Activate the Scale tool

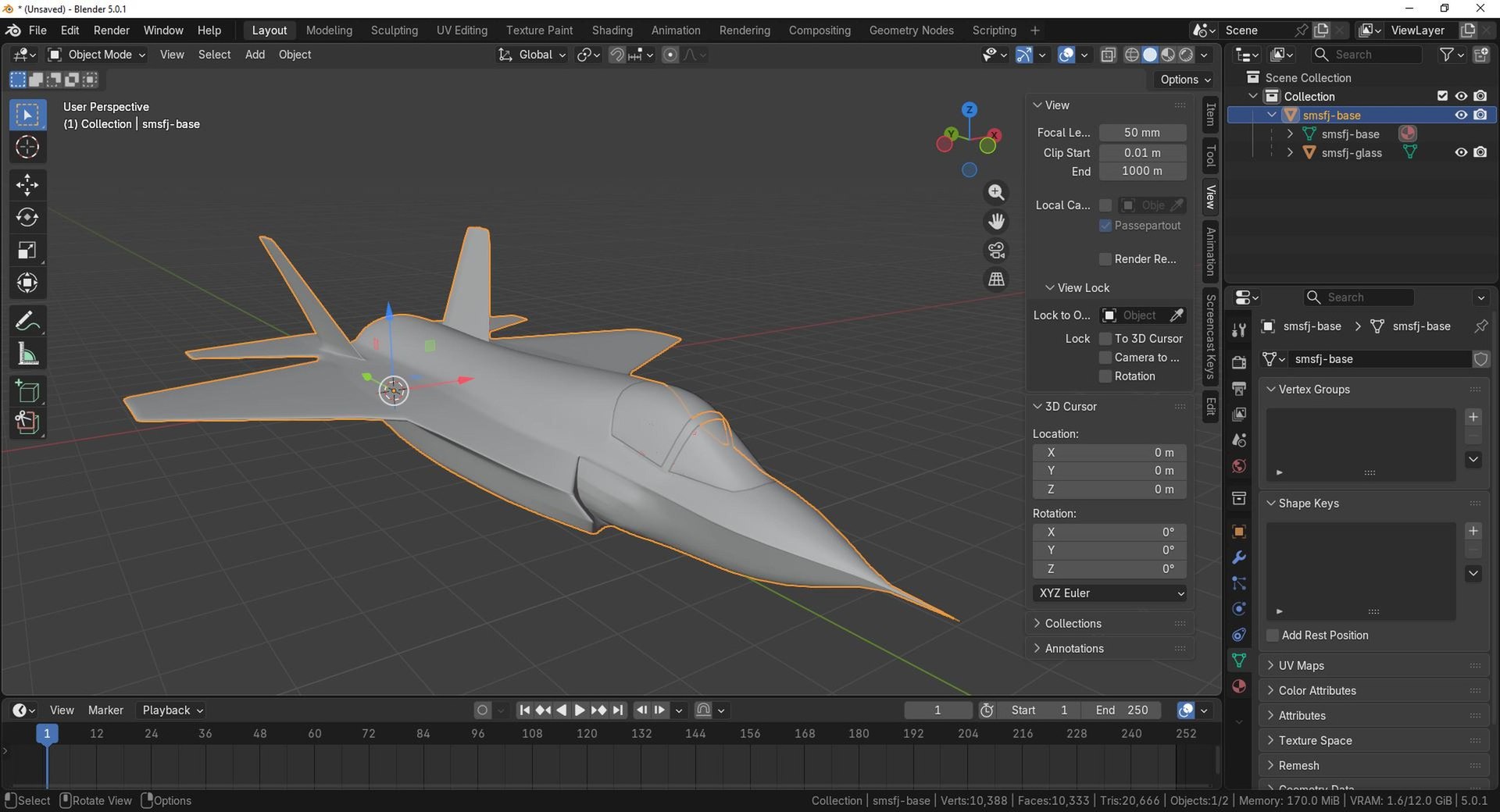click(27, 250)
